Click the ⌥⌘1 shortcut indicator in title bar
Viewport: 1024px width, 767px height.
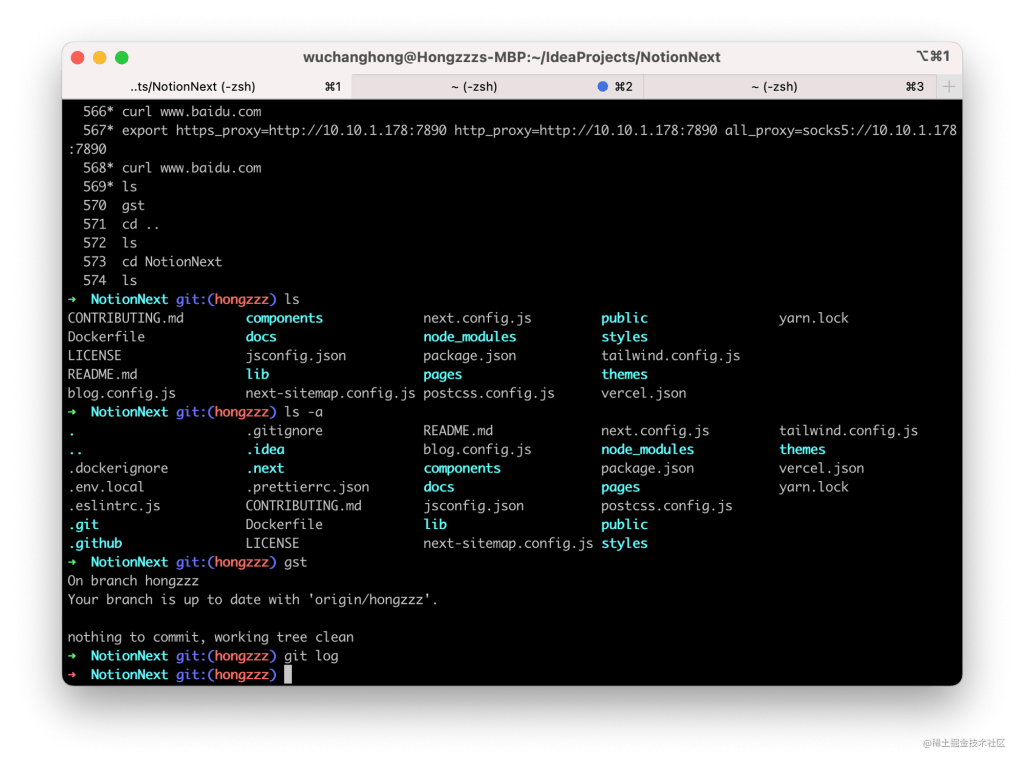[x=932, y=57]
